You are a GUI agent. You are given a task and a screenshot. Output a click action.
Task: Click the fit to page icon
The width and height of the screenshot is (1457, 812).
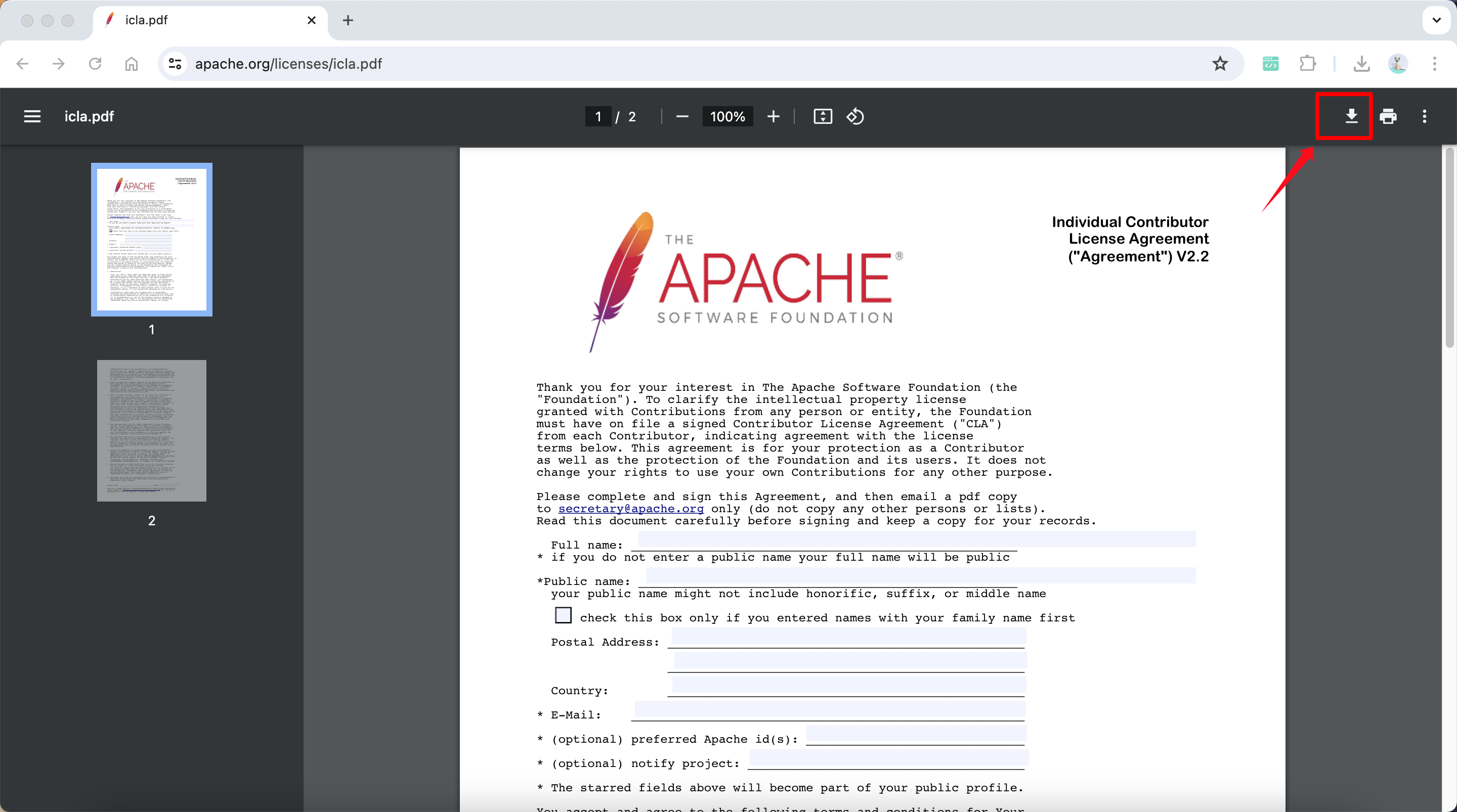(x=823, y=116)
